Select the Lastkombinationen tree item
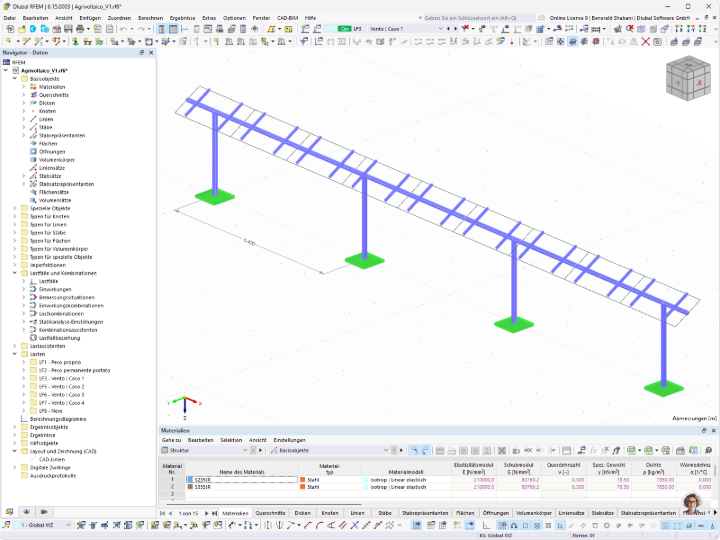 (x=62, y=314)
